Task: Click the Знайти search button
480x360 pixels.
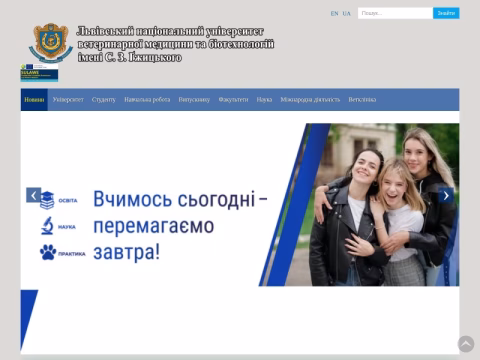Action: pos(446,13)
